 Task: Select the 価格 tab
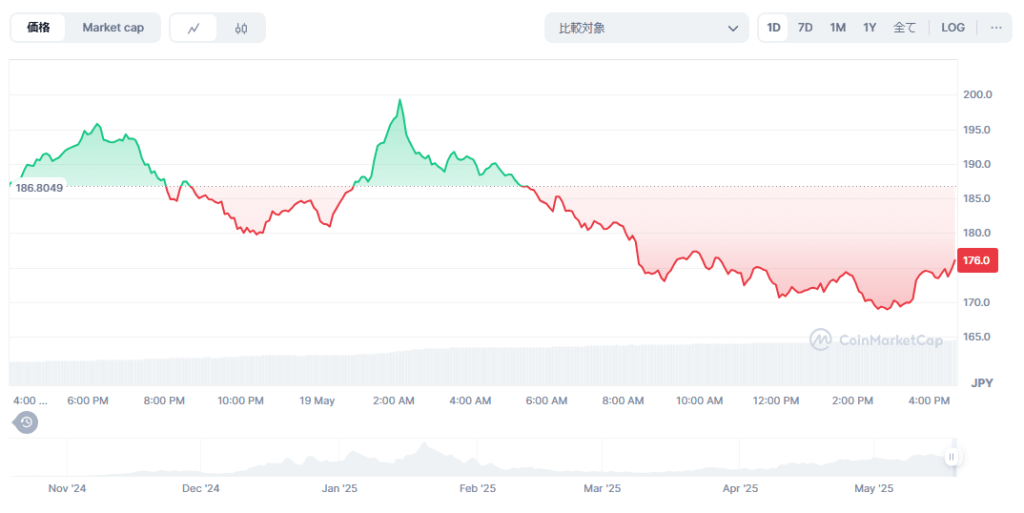click(x=39, y=28)
